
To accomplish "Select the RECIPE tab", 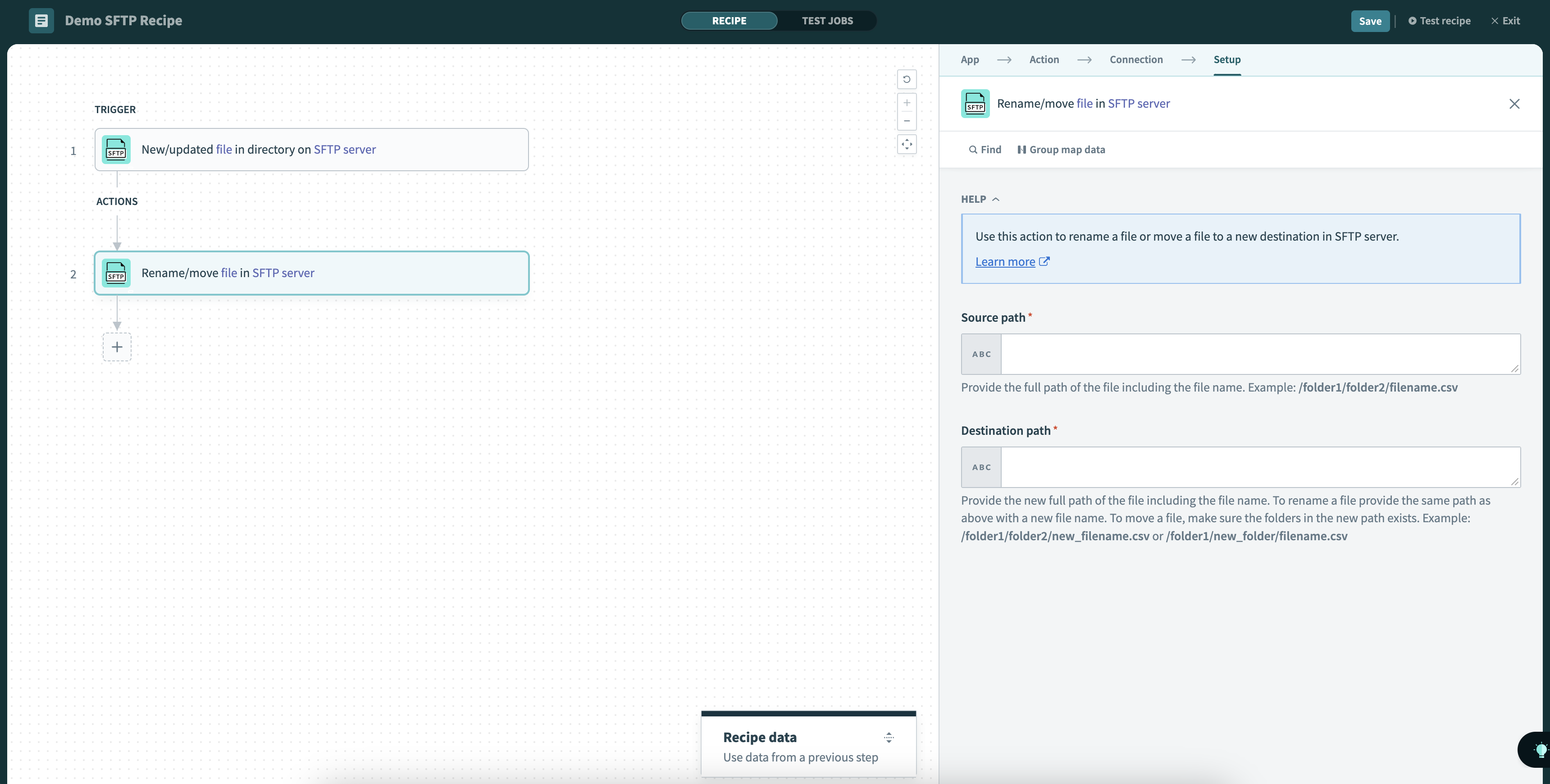I will pos(729,20).
